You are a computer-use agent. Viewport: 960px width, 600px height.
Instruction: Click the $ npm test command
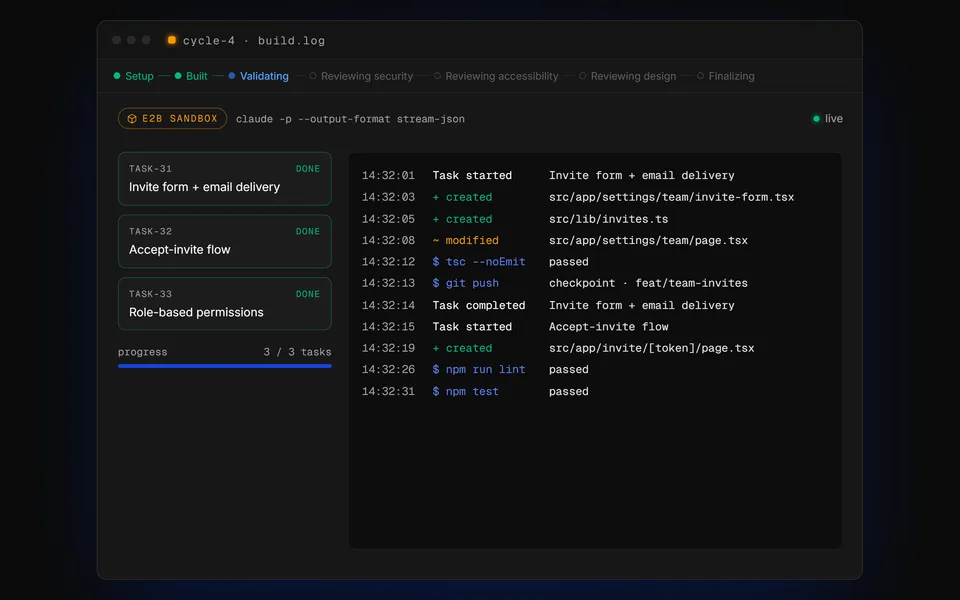point(465,392)
